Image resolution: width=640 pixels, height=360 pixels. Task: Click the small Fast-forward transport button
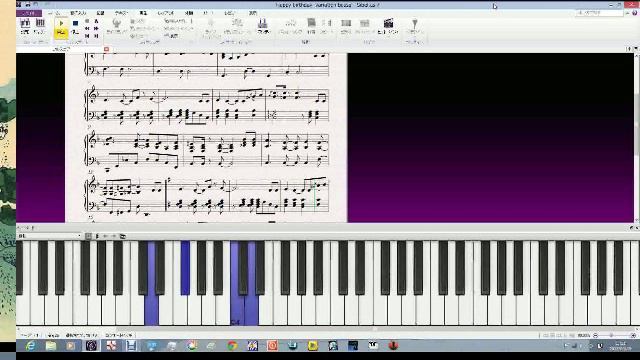tap(96, 29)
